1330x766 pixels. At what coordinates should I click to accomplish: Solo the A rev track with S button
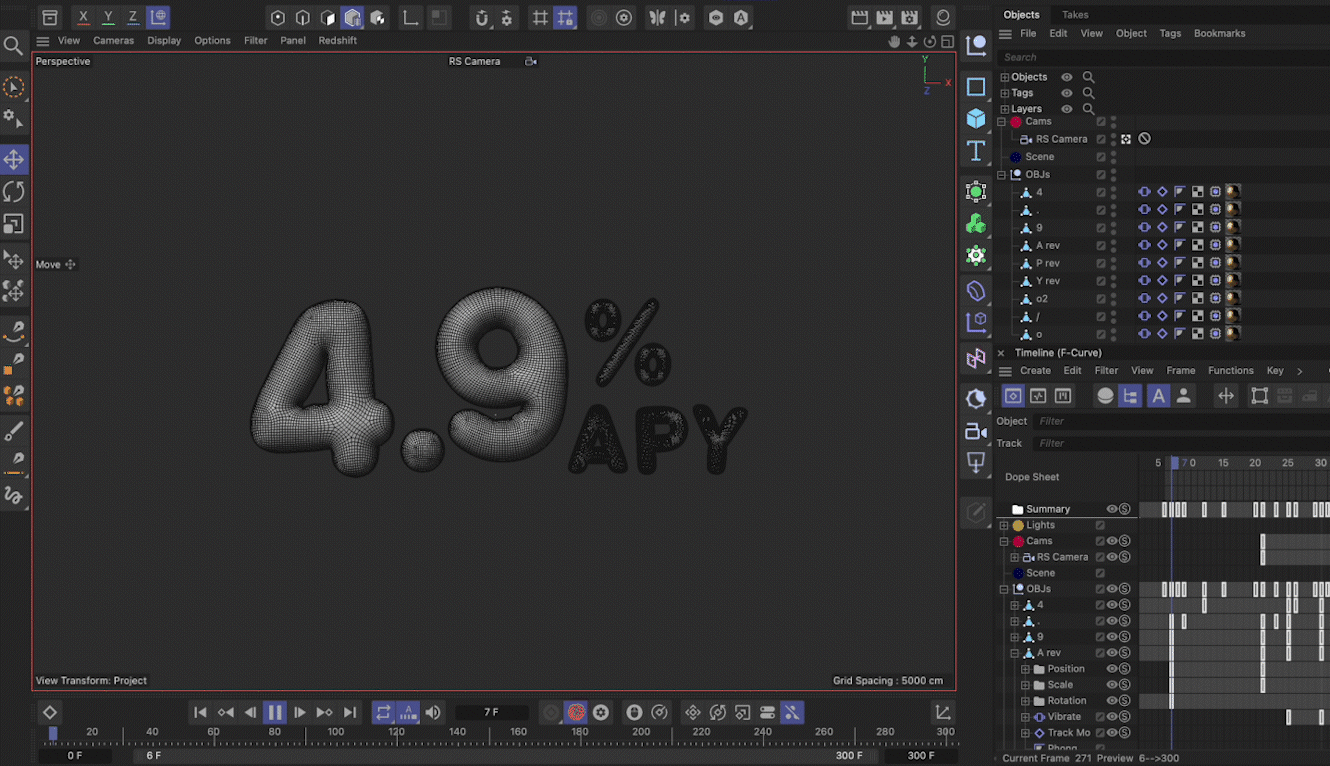(1125, 653)
